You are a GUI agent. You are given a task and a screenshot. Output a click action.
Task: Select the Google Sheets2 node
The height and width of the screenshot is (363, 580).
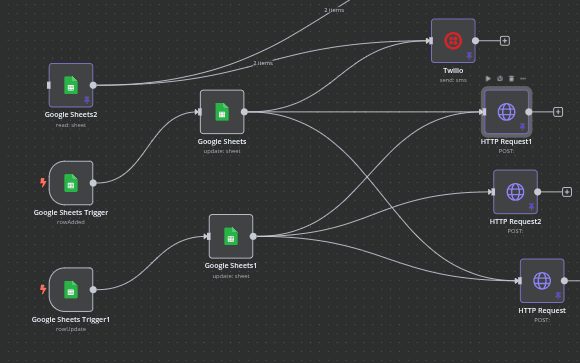(71, 85)
